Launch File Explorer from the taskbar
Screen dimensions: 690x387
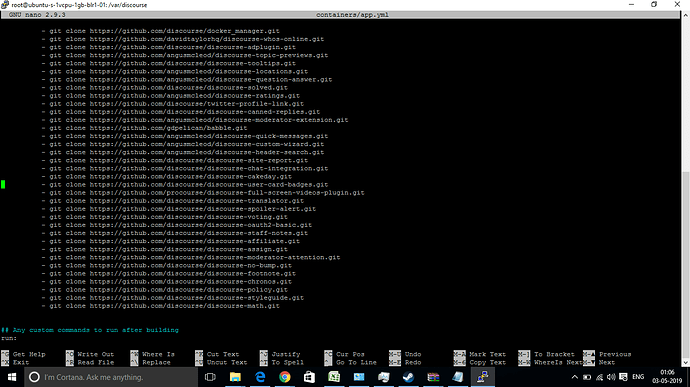pyautogui.click(x=235, y=377)
